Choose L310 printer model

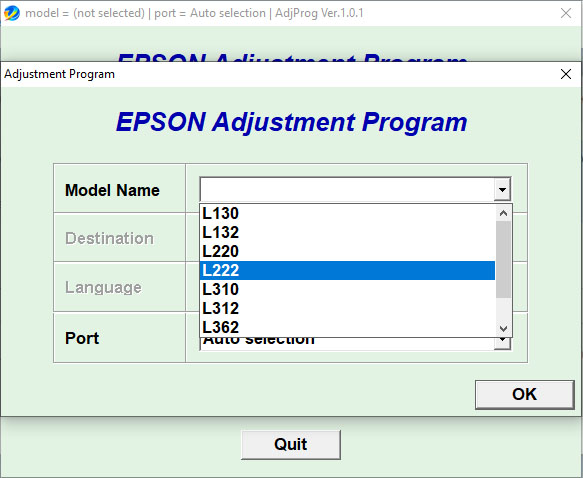(x=347, y=289)
